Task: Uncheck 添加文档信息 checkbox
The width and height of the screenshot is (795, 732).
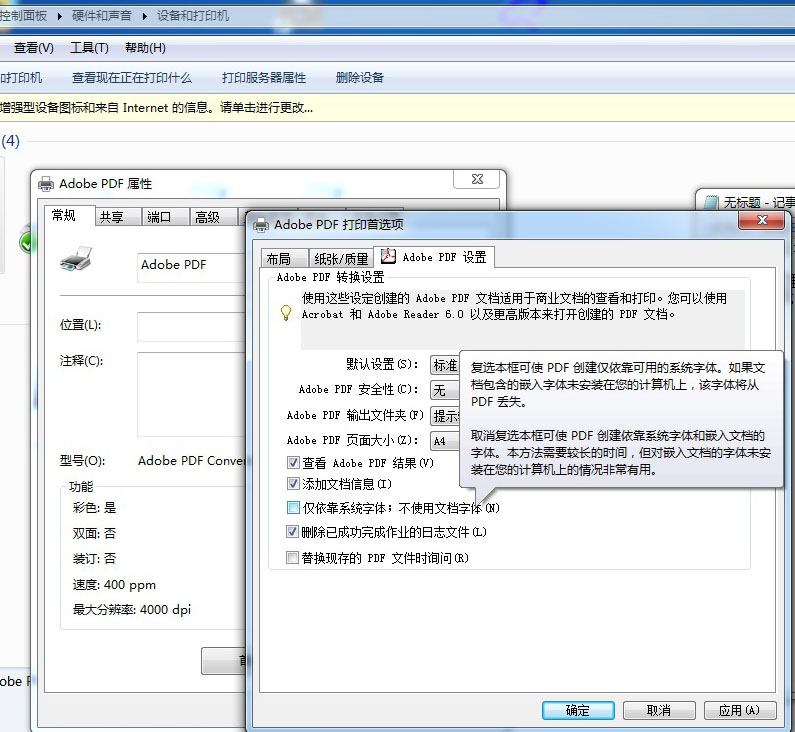Action: [293, 484]
